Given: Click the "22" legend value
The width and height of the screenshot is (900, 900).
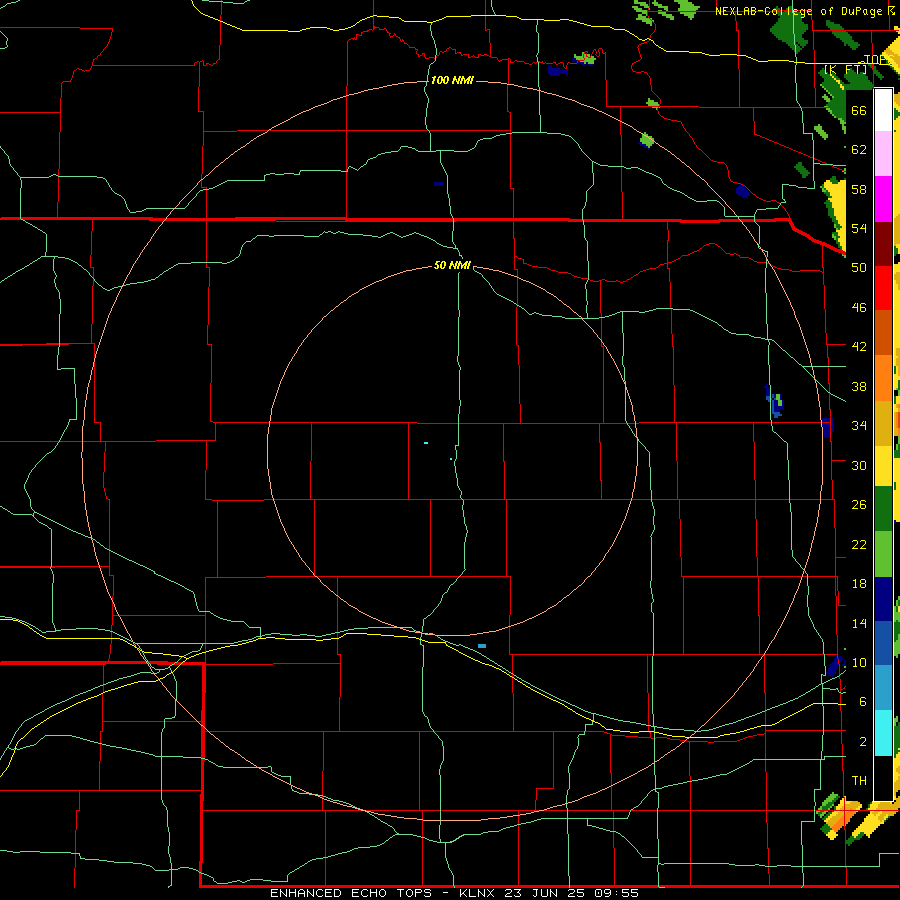Looking at the screenshot, I should (x=859, y=545).
